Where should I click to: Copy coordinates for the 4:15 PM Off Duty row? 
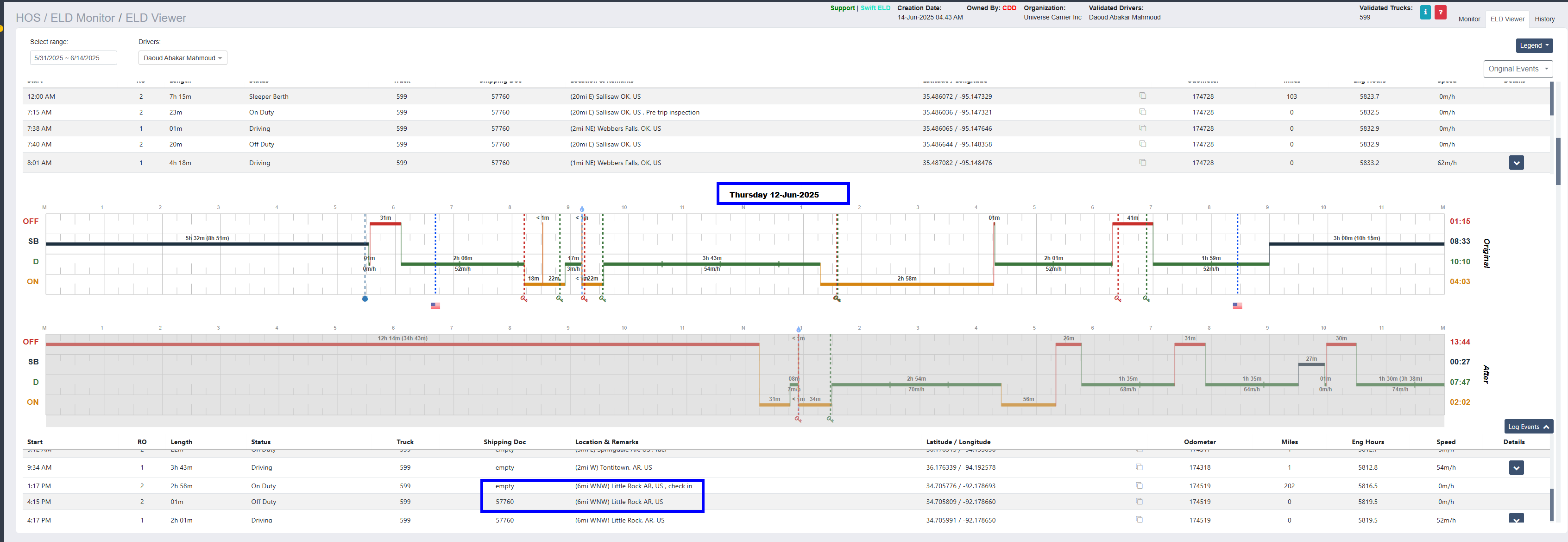point(1139,502)
